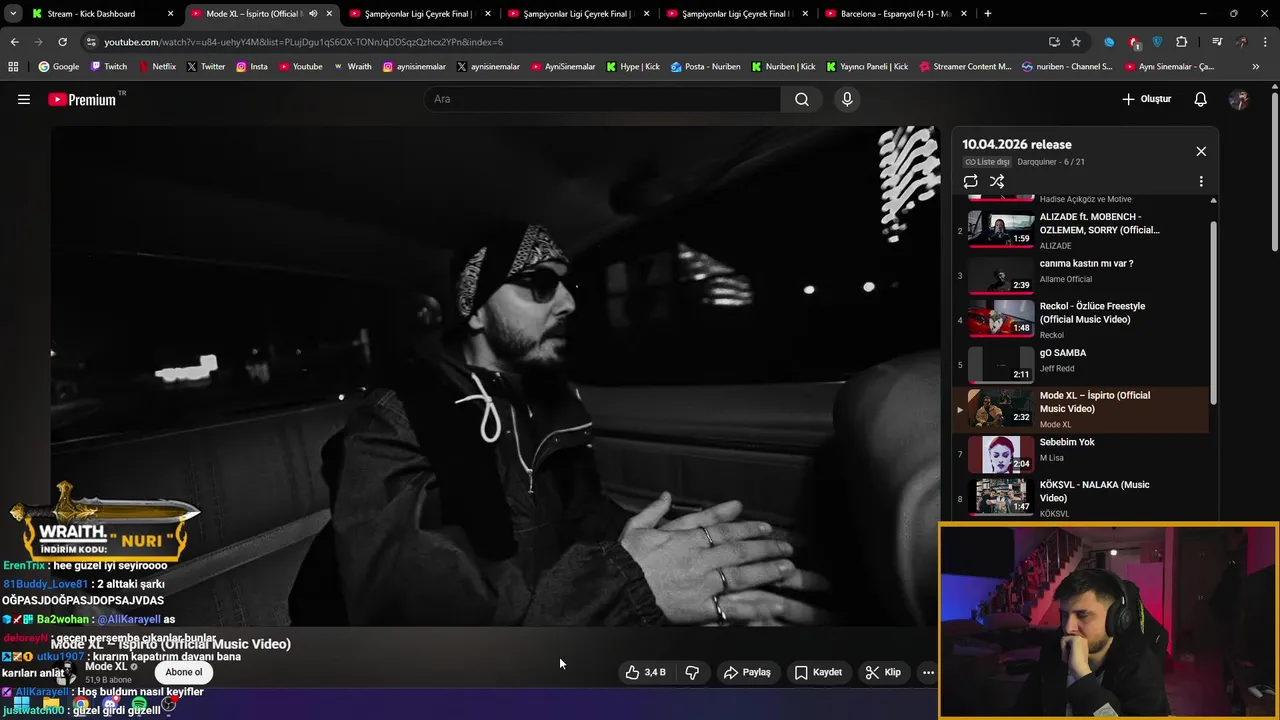Open the Insta bookmark

click(x=252, y=67)
